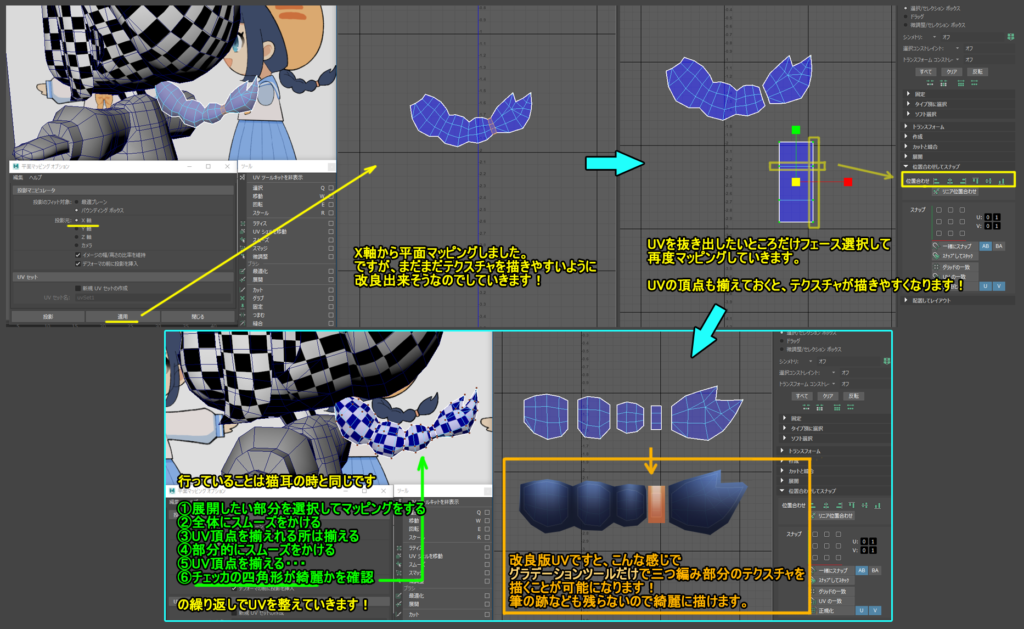Choose 回転 tool label in tools list
This screenshot has width=1024, height=629.
point(258,204)
